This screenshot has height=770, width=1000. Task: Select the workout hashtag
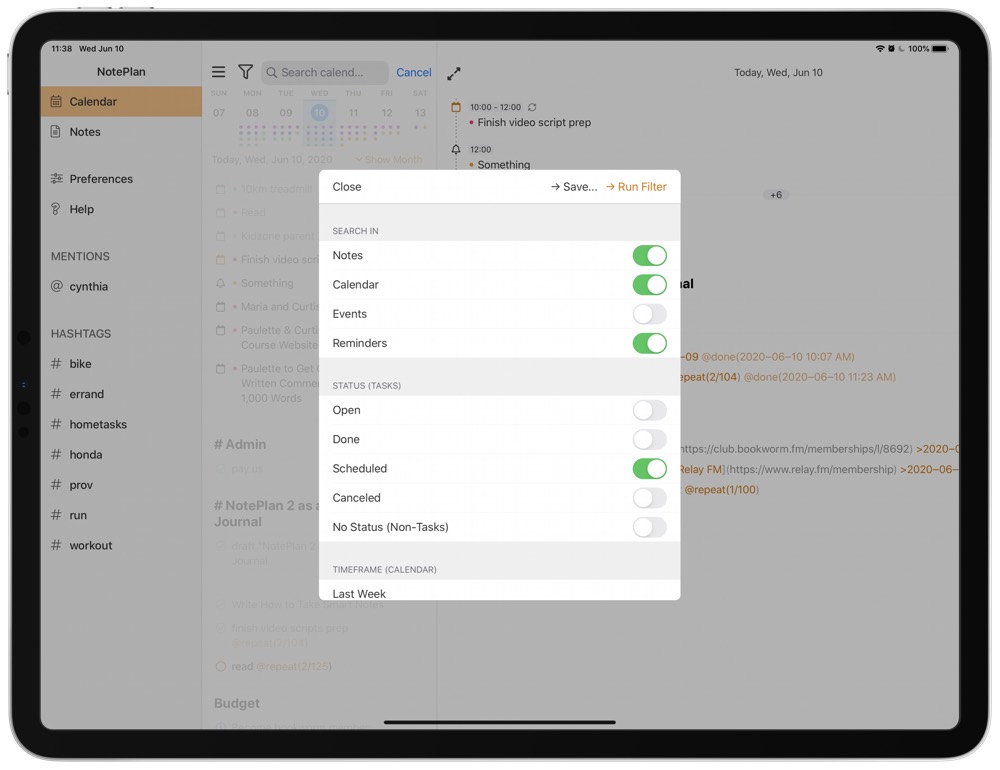121,546
